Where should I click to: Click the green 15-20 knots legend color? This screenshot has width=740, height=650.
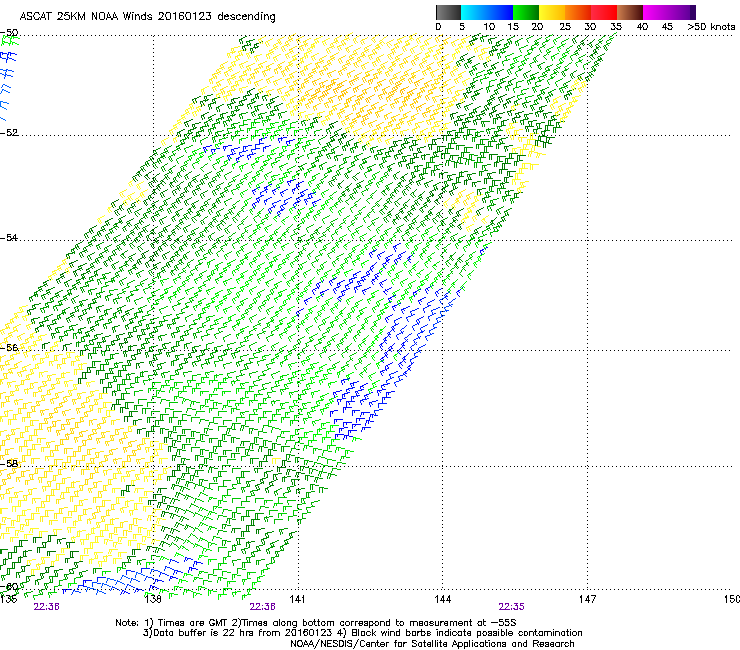coord(526,12)
